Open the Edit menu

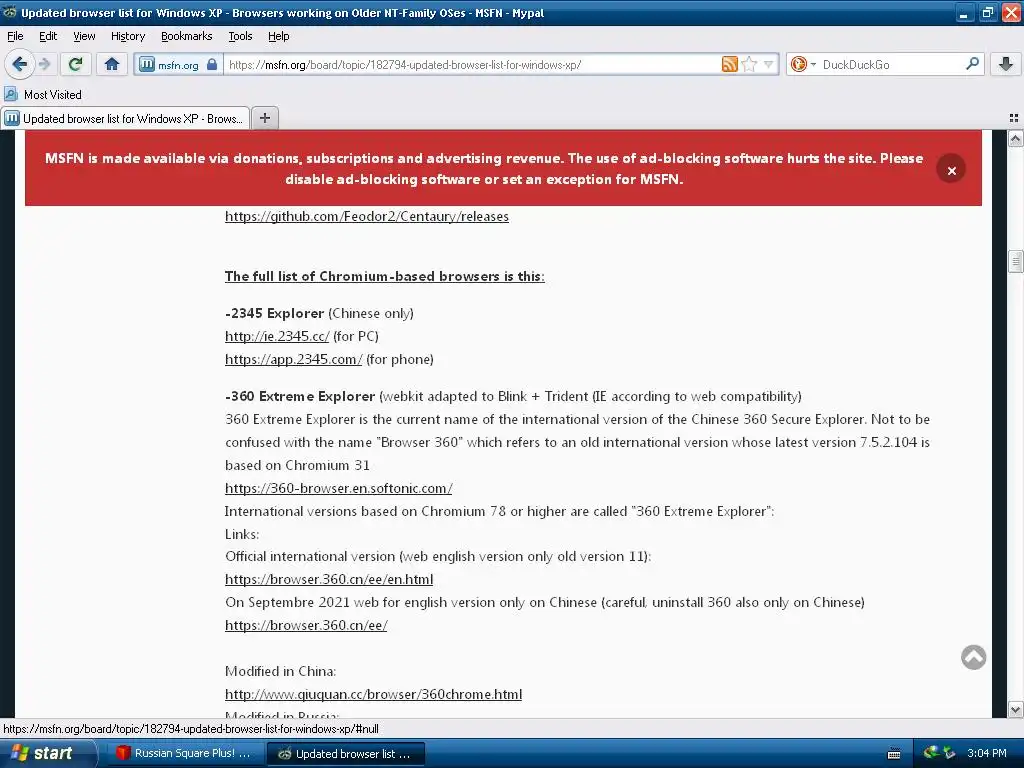pyautogui.click(x=48, y=36)
